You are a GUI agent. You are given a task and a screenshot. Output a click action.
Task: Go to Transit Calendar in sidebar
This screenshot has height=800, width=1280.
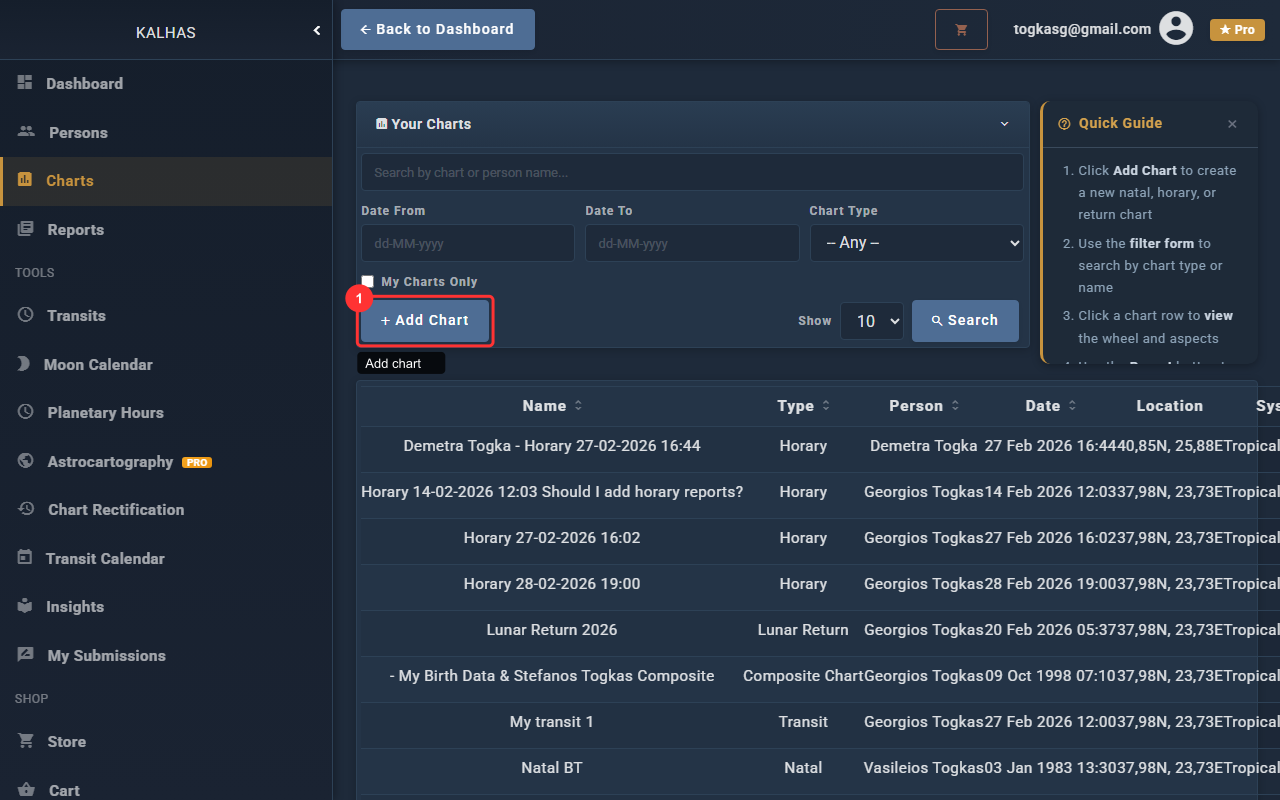coord(105,558)
